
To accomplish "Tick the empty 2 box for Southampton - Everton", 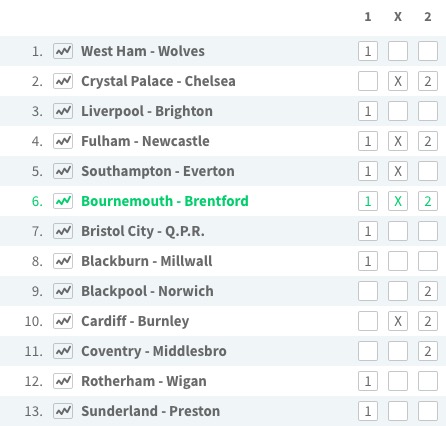I will click(x=428, y=171).
